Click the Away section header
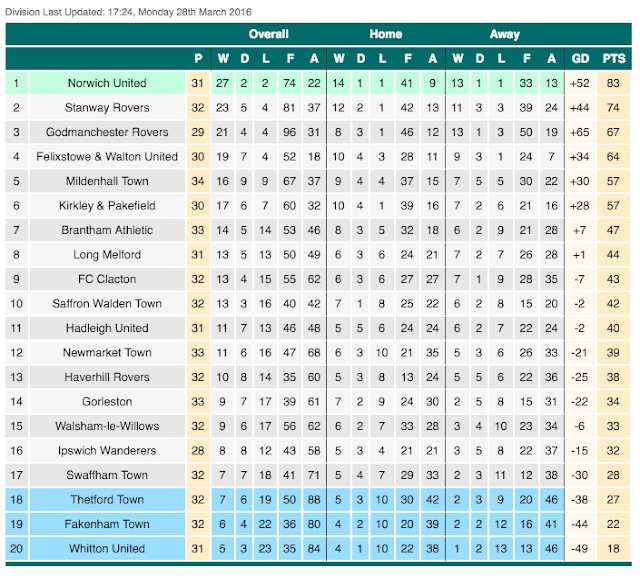Image resolution: width=640 pixels, height=578 pixels. pos(504,34)
